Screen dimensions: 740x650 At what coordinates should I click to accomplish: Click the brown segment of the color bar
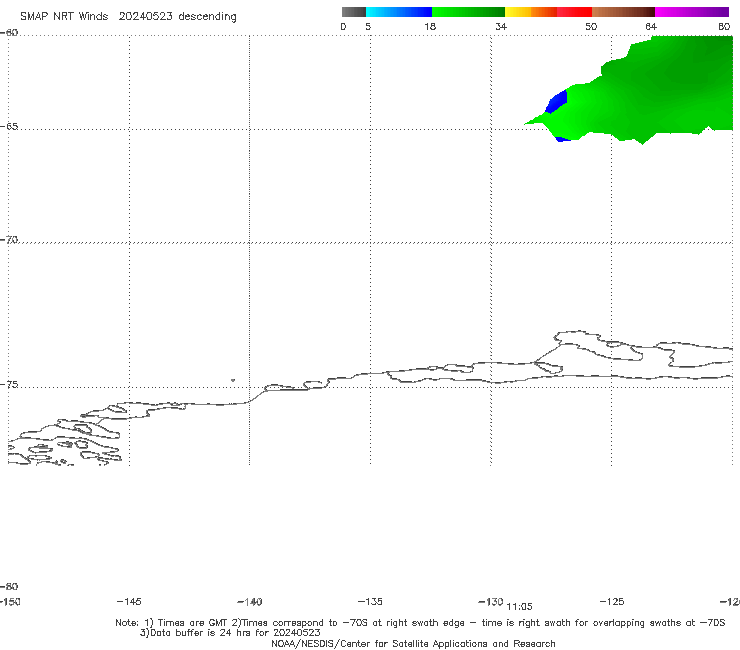[x=623, y=12]
